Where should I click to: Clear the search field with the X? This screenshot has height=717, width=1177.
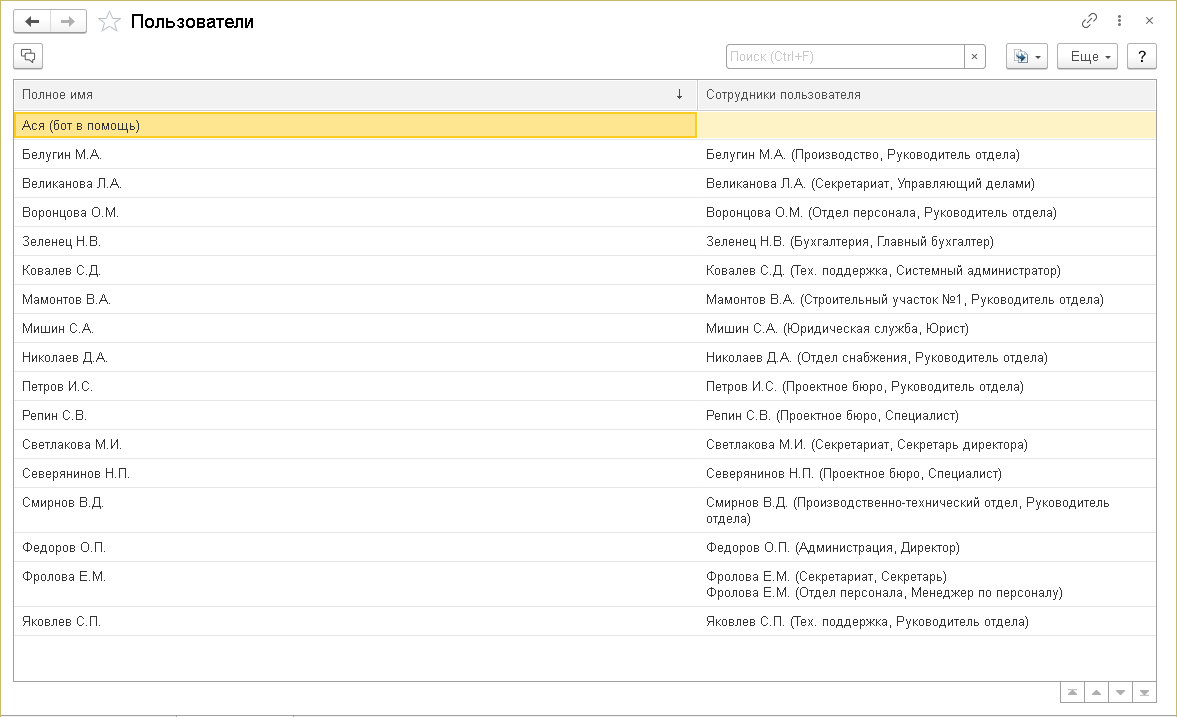point(975,57)
